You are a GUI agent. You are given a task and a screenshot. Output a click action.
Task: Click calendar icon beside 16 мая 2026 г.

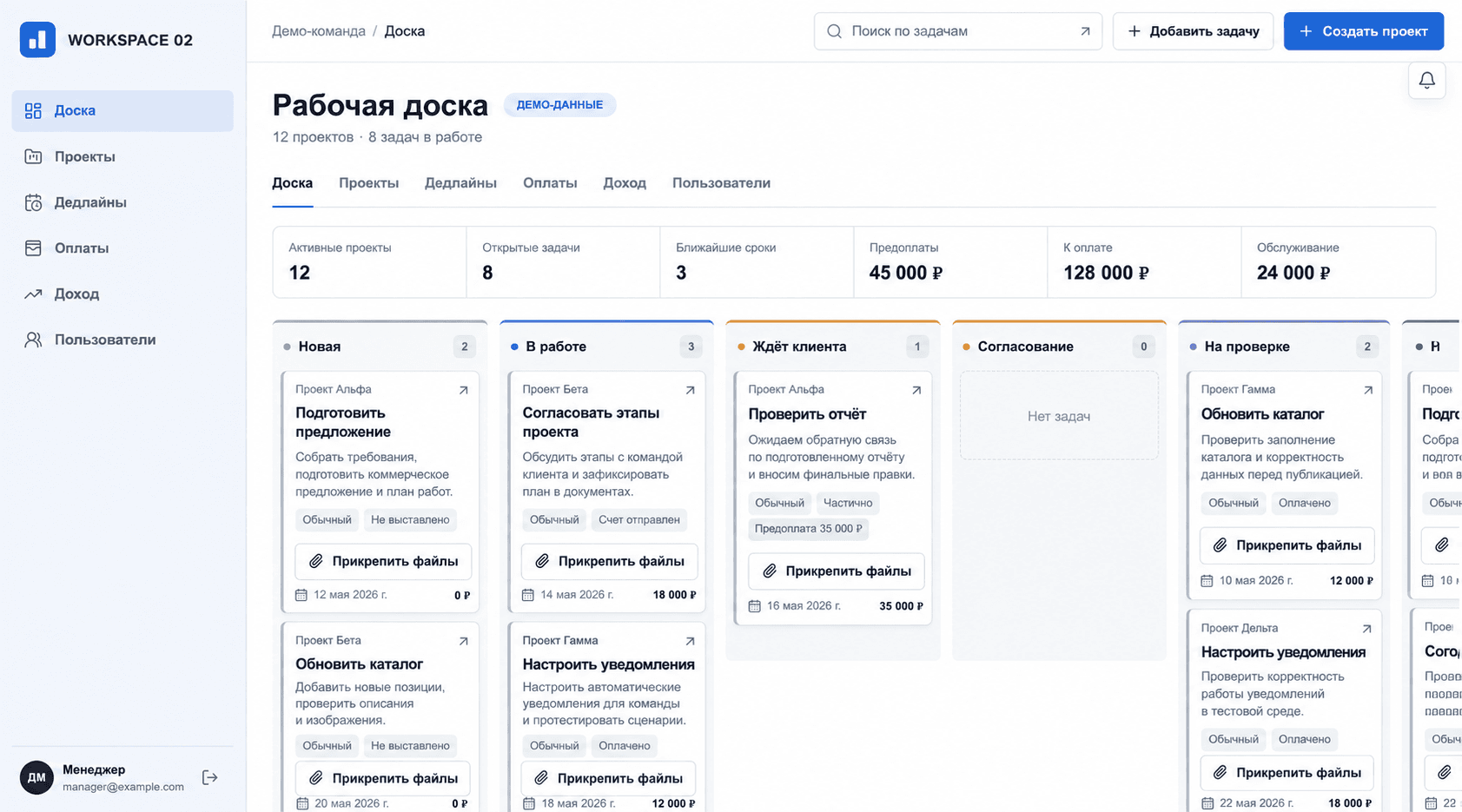tap(754, 606)
